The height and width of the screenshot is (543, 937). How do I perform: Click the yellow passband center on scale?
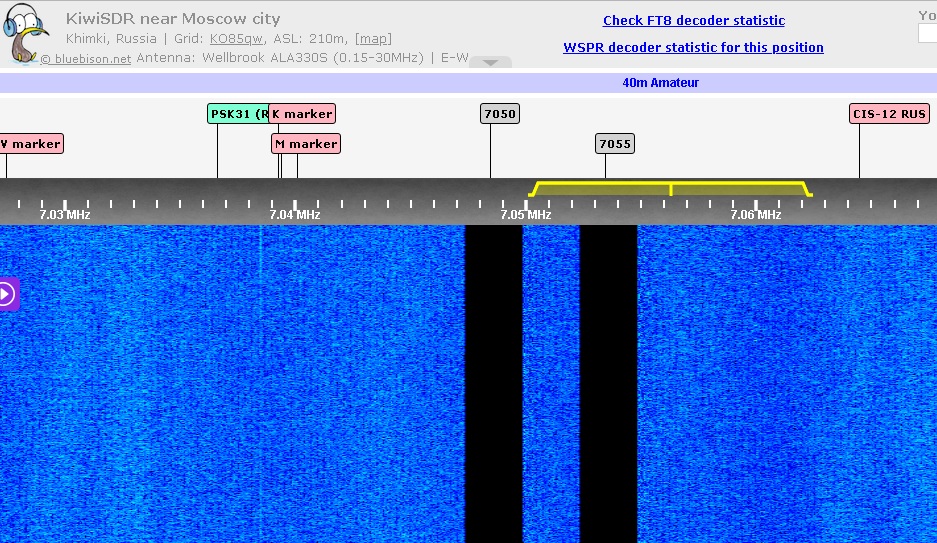tap(670, 188)
